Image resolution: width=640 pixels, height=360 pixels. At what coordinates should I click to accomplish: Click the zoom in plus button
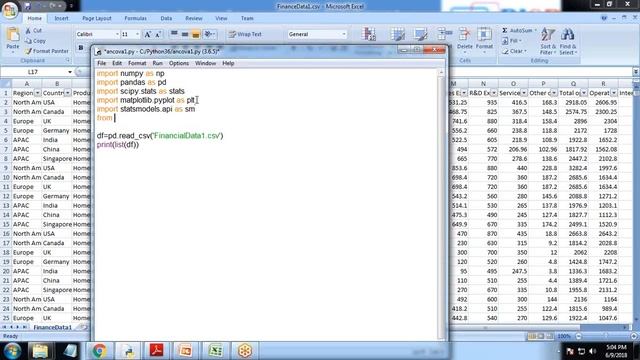coord(634,336)
